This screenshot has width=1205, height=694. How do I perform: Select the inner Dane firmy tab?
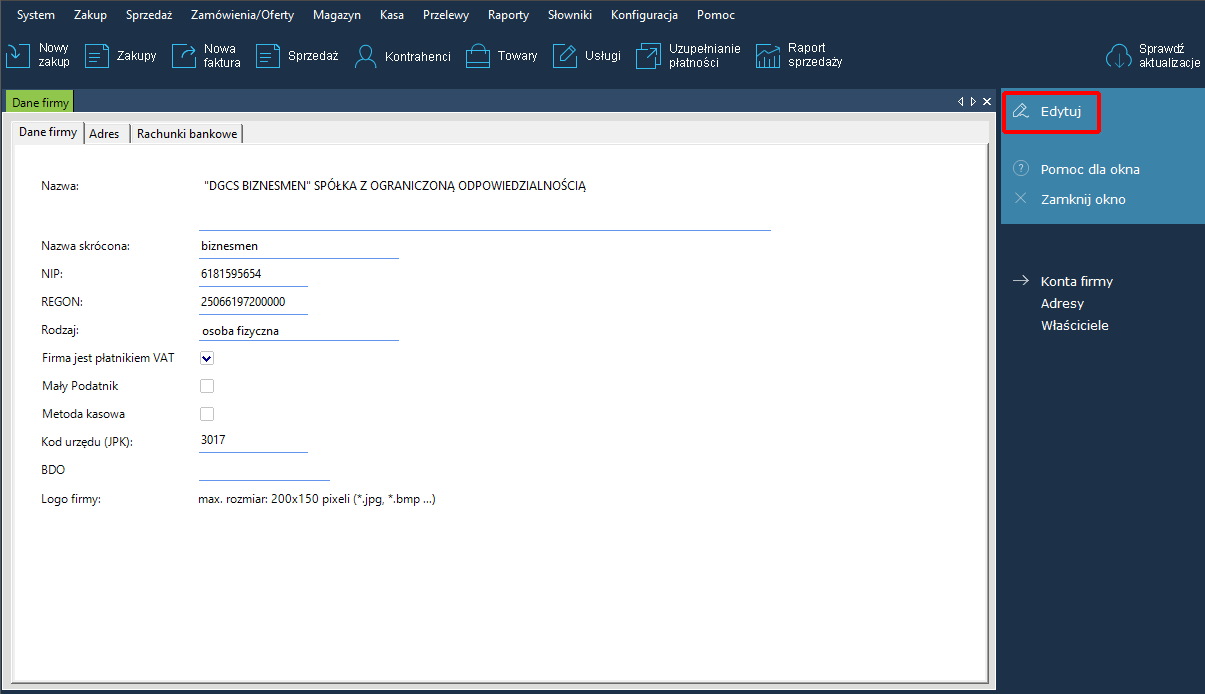click(x=48, y=132)
